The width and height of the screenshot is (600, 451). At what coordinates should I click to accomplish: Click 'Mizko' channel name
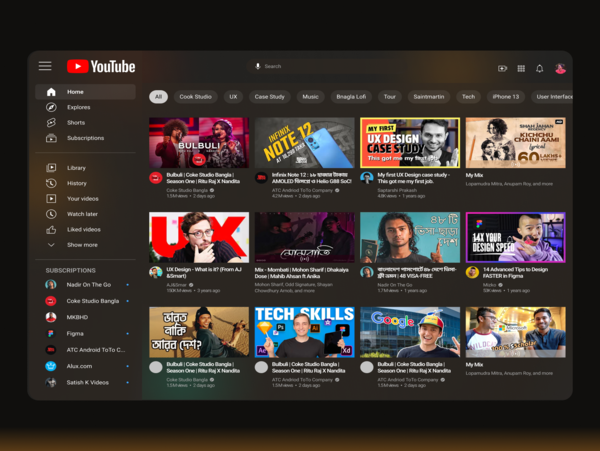(x=489, y=285)
